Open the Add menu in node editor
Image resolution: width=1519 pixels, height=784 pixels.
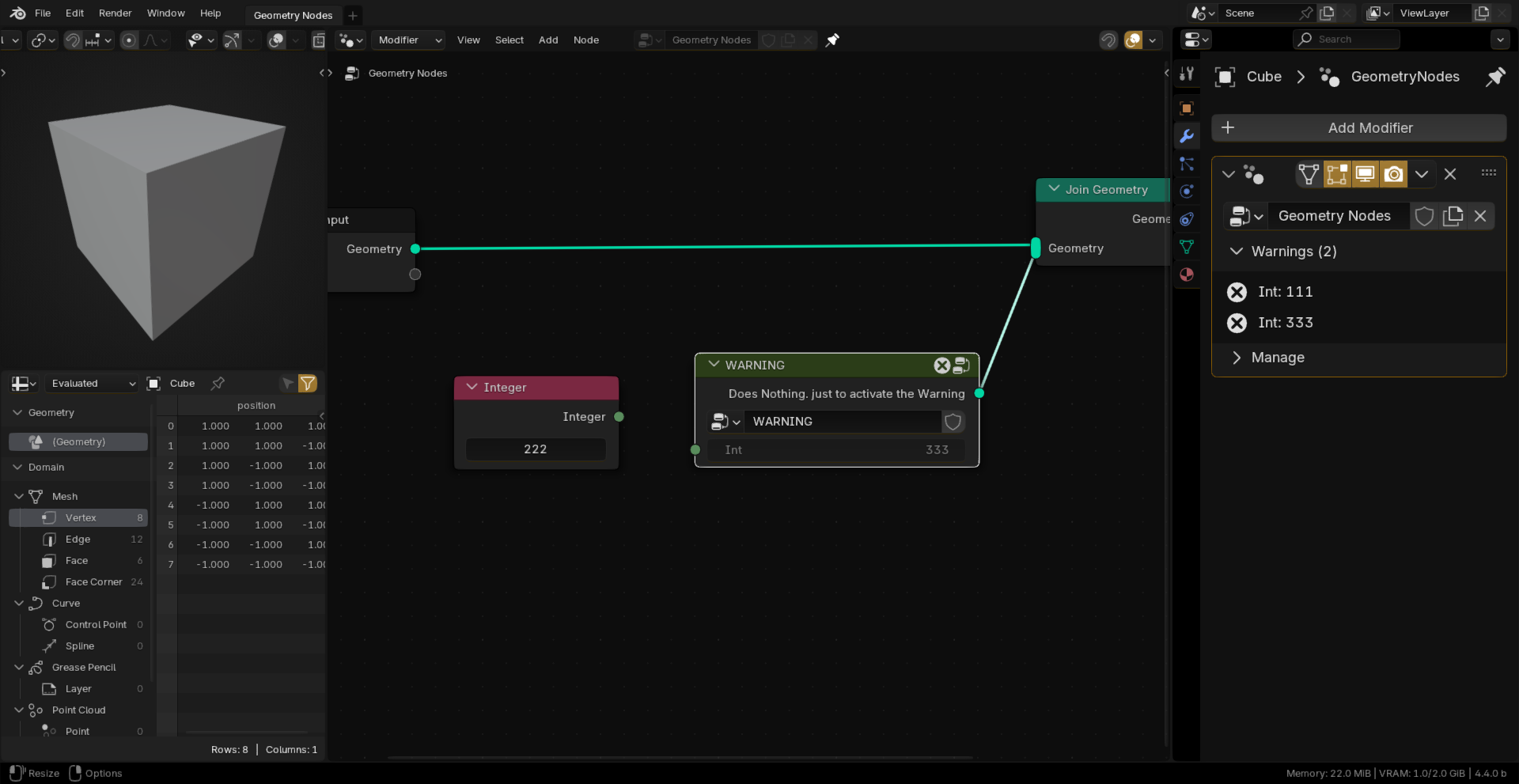click(x=548, y=40)
